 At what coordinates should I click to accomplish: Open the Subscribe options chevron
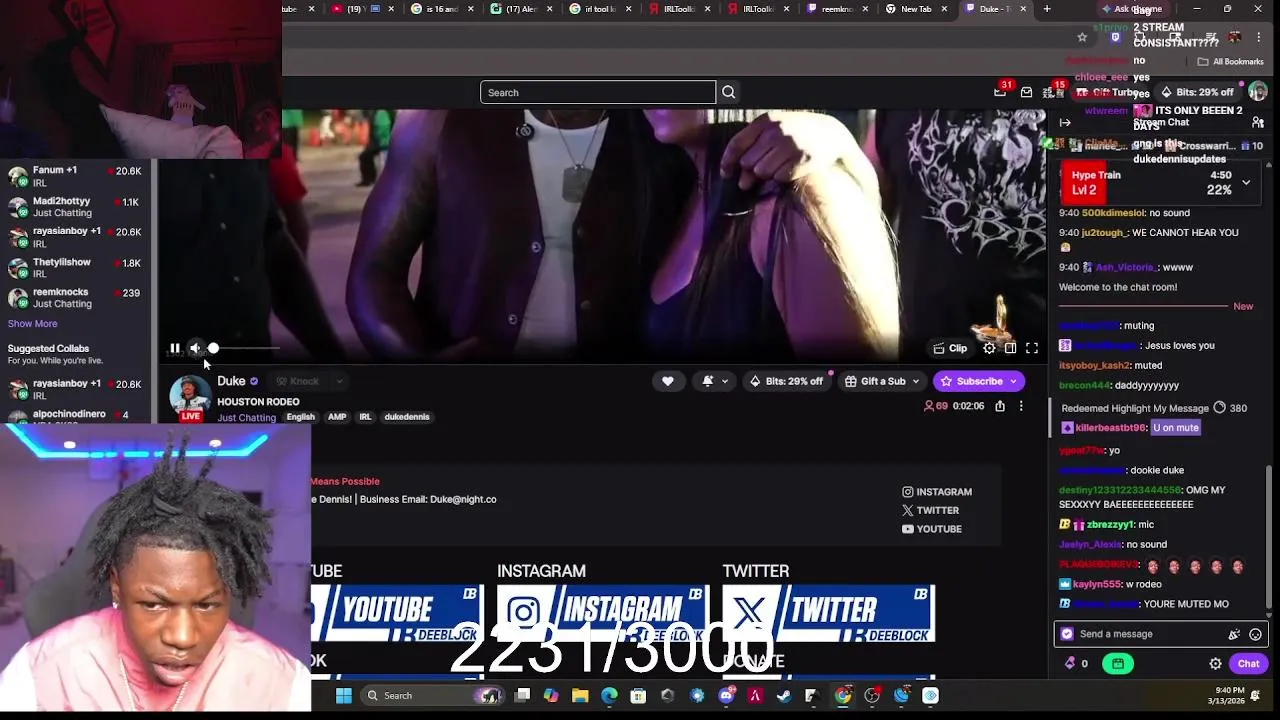(x=1014, y=381)
